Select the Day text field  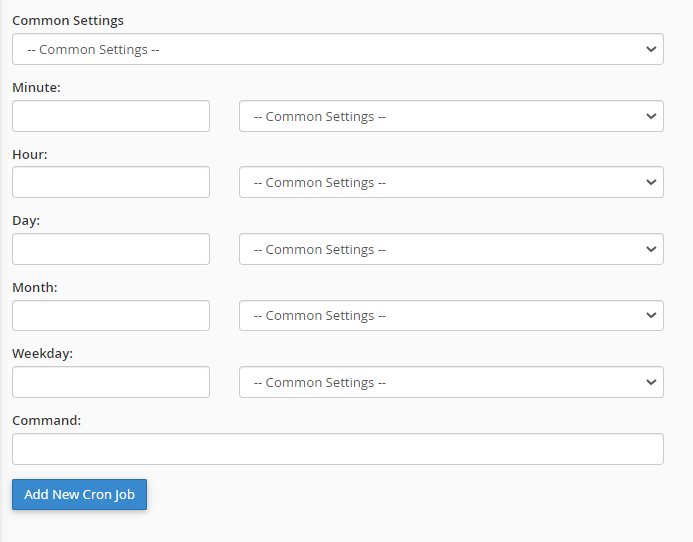(x=111, y=249)
